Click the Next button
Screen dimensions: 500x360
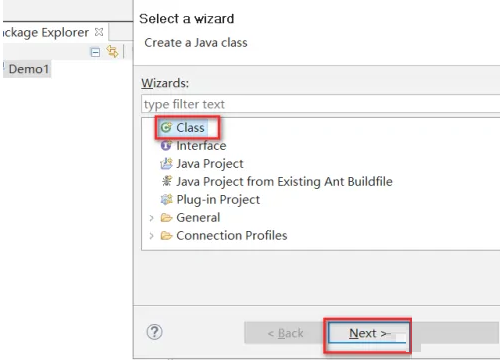(x=368, y=333)
